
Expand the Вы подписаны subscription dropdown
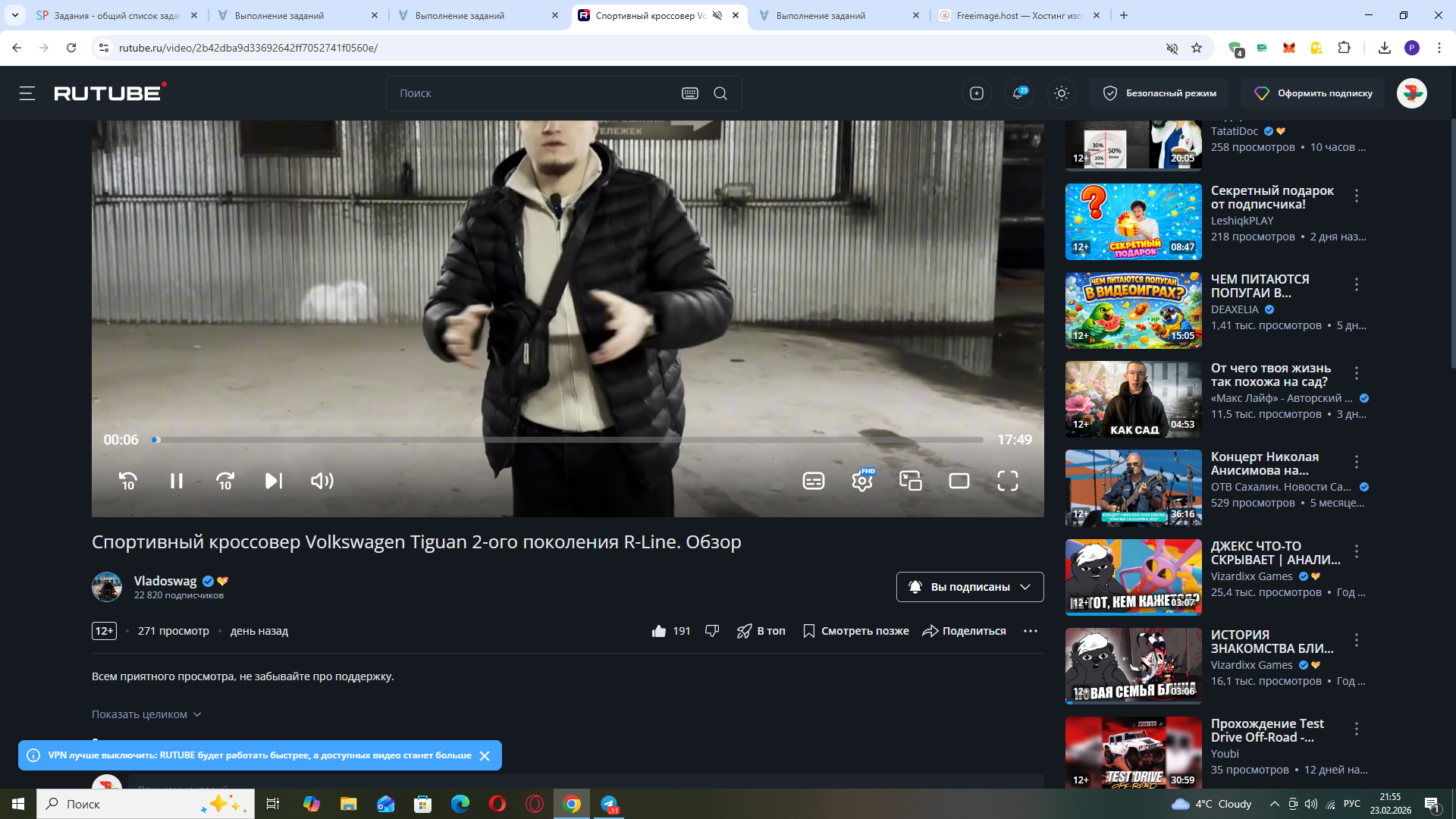tap(970, 587)
